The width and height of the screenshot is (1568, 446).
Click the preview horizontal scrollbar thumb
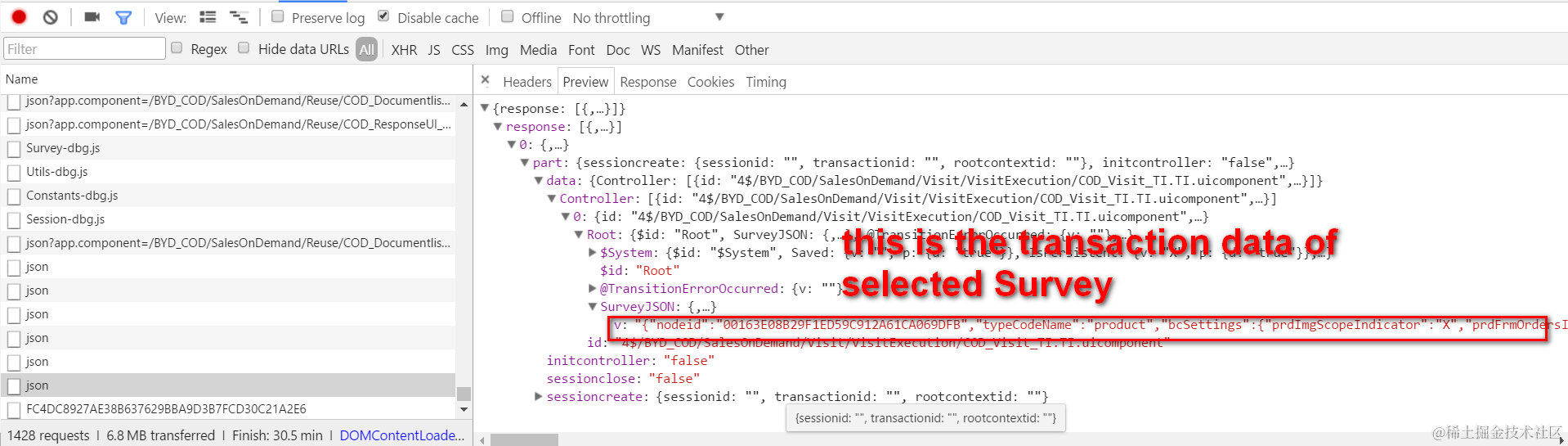point(524,440)
